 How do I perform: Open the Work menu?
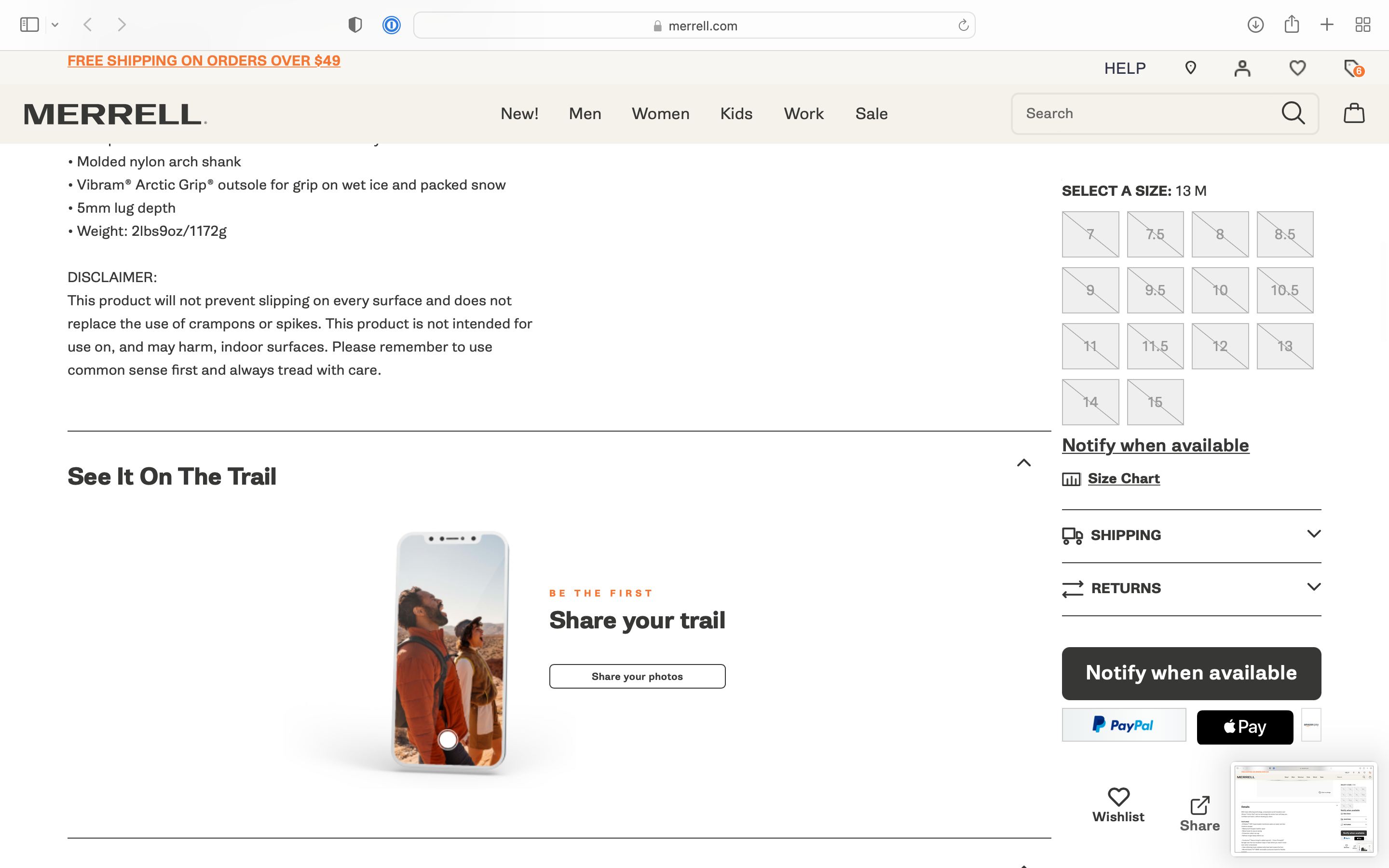(x=803, y=114)
